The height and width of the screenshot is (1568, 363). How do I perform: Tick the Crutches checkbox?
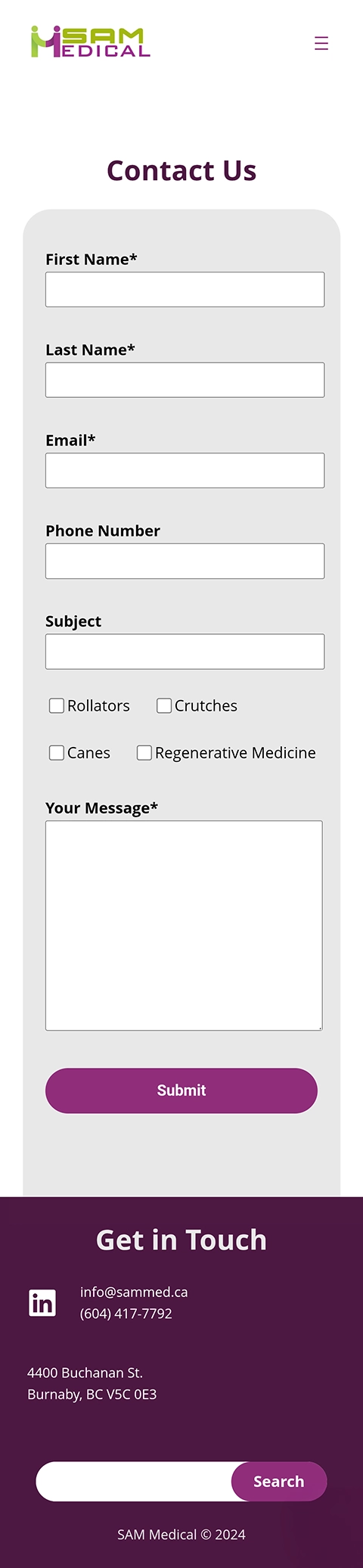tap(164, 705)
